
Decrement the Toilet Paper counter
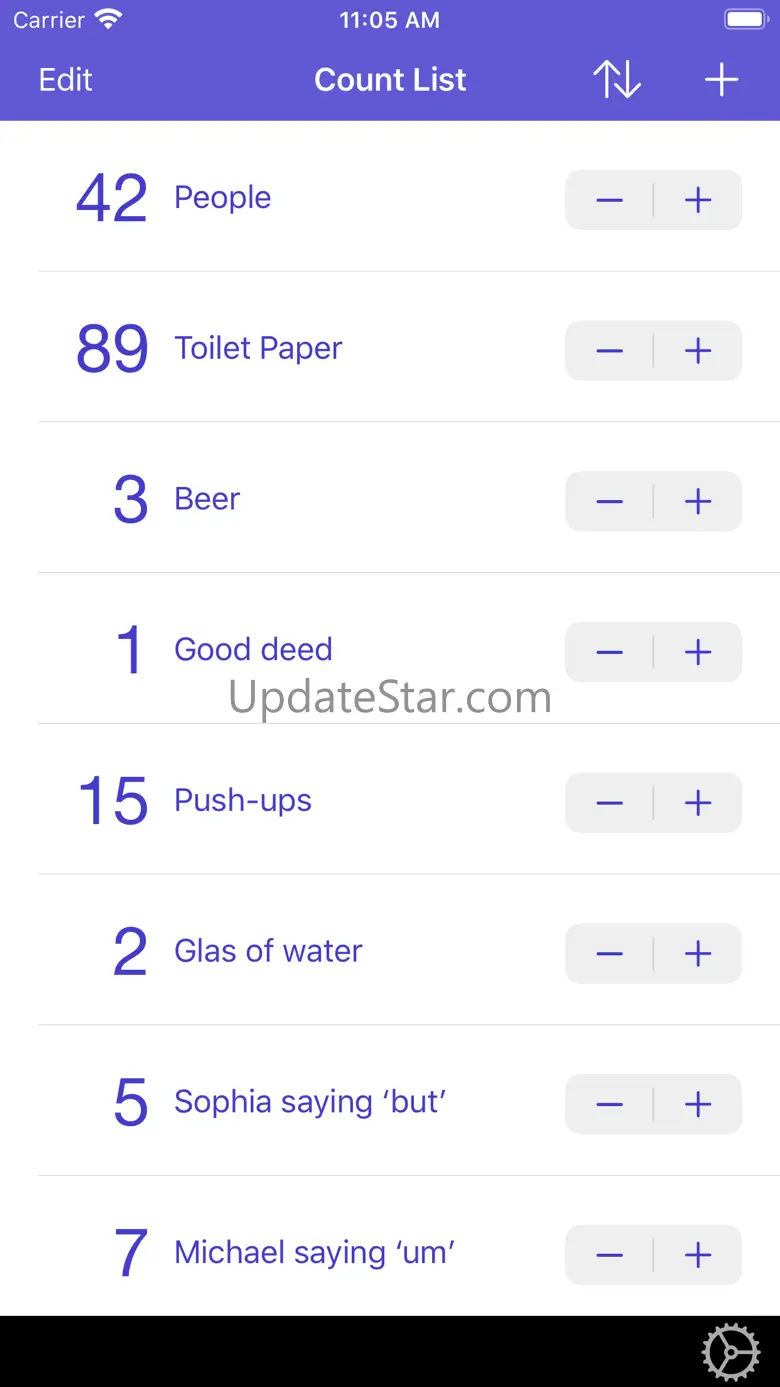(609, 351)
